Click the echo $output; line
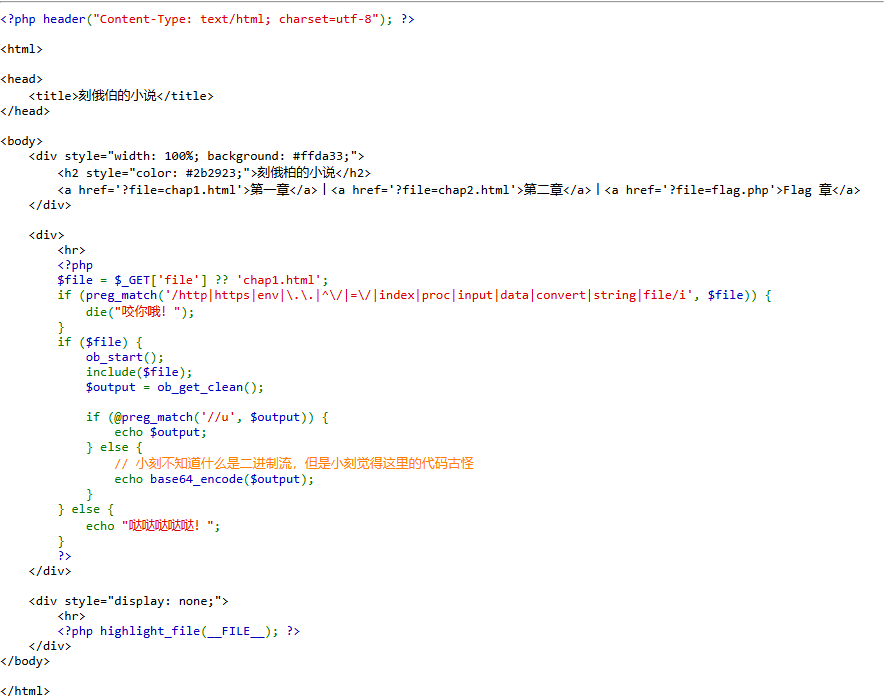This screenshot has height=698, width=884. click(x=161, y=432)
